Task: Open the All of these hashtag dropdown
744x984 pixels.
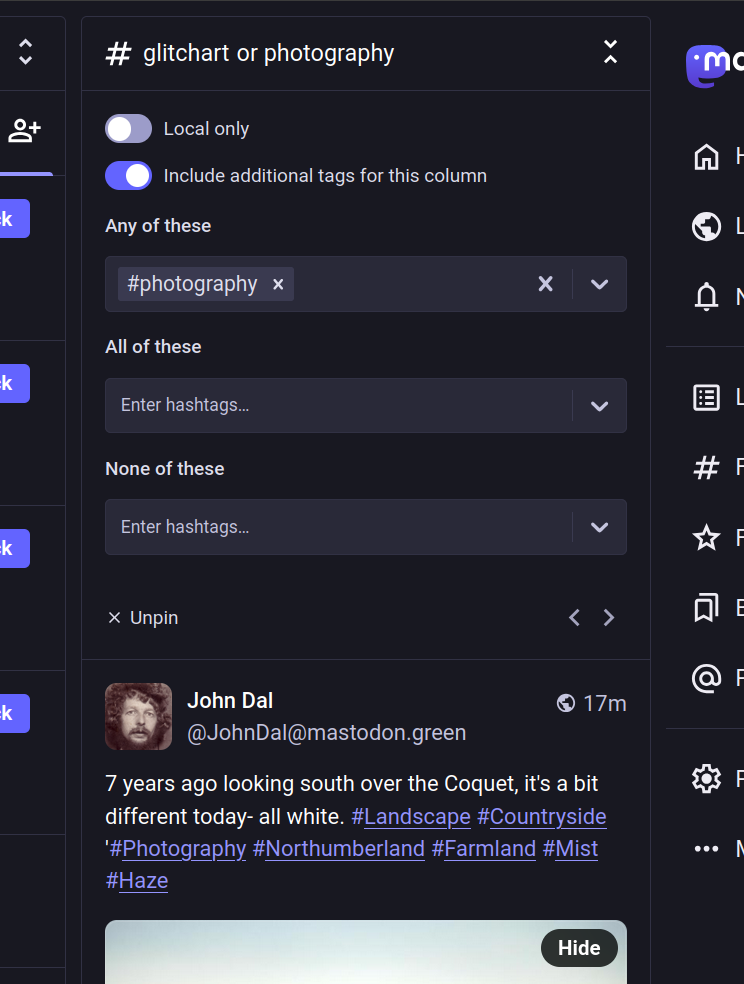Action: [599, 406]
